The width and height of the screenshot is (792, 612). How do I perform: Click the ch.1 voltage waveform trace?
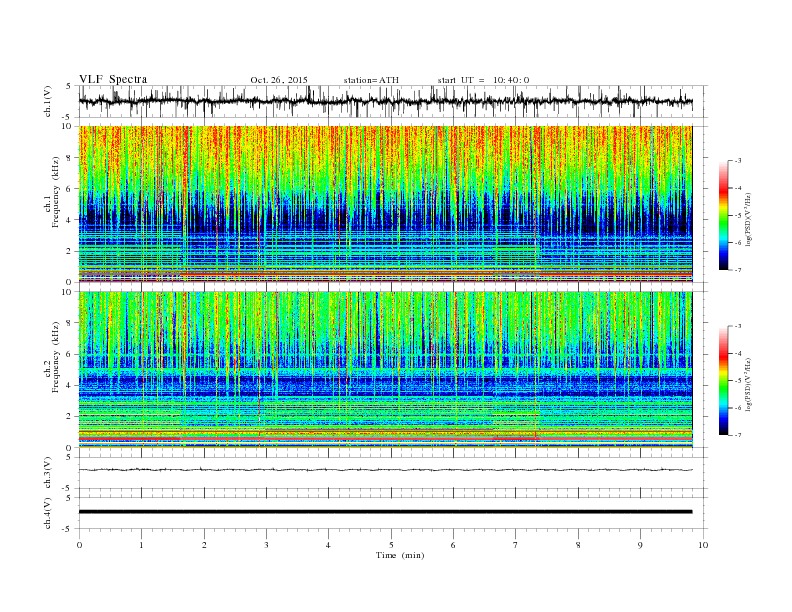click(x=385, y=101)
